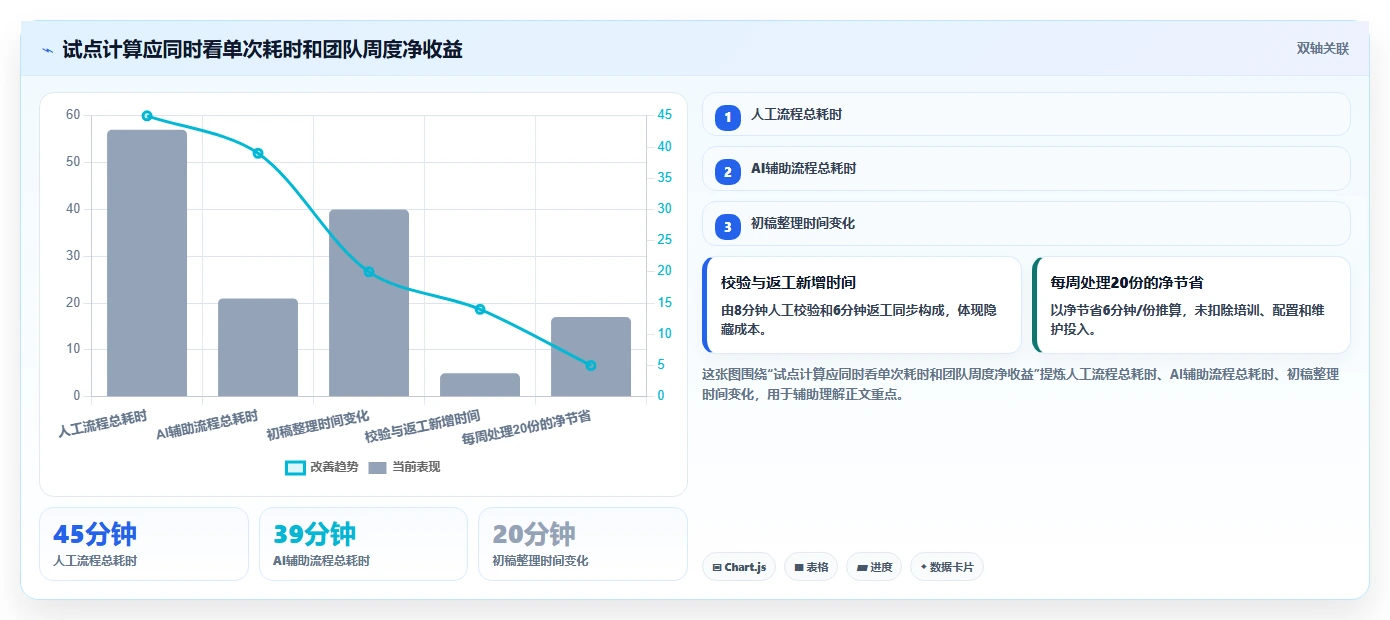This screenshot has height=620, width=1390.
Task: Click the 39分钟 stat card
Action: pos(363,544)
